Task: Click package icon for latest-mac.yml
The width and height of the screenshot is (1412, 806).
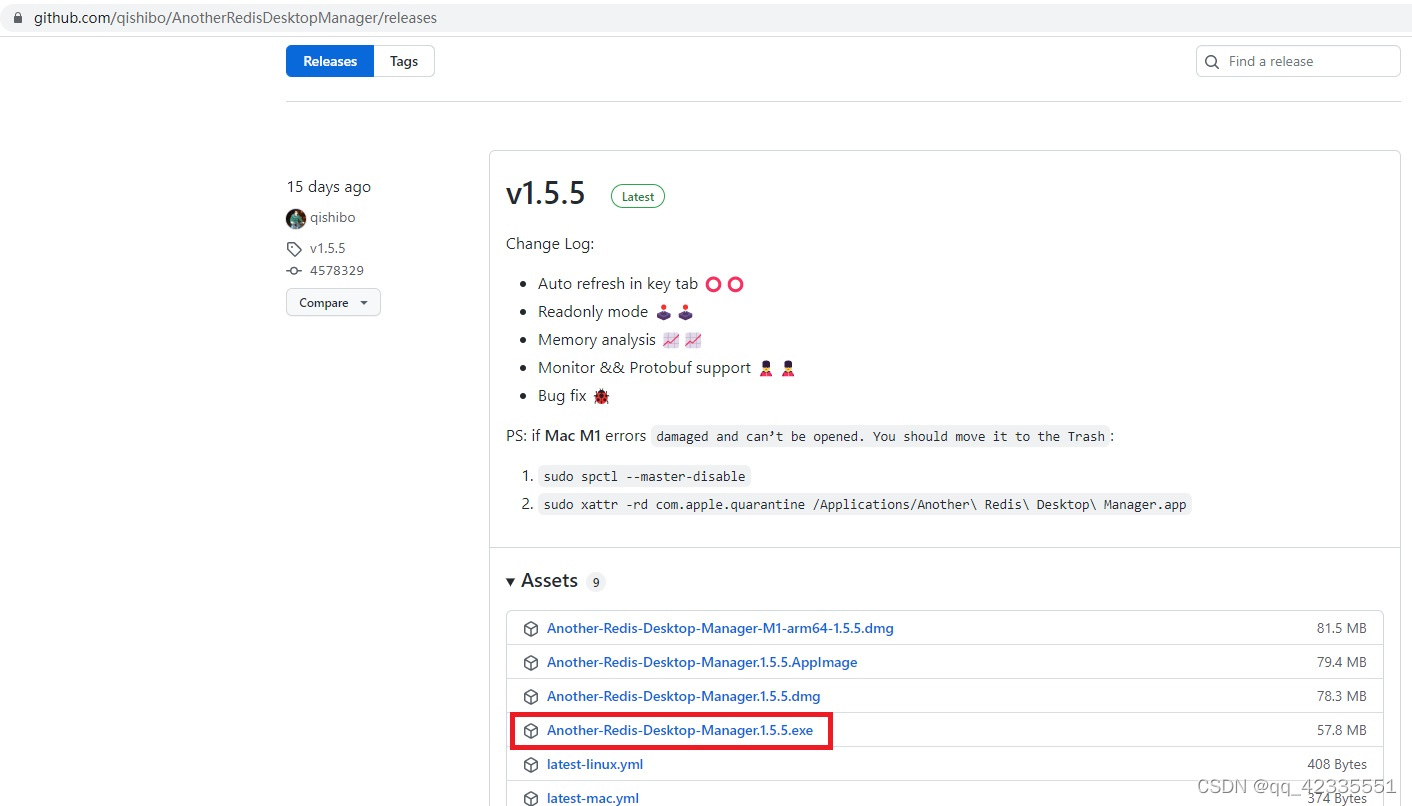Action: (x=531, y=798)
